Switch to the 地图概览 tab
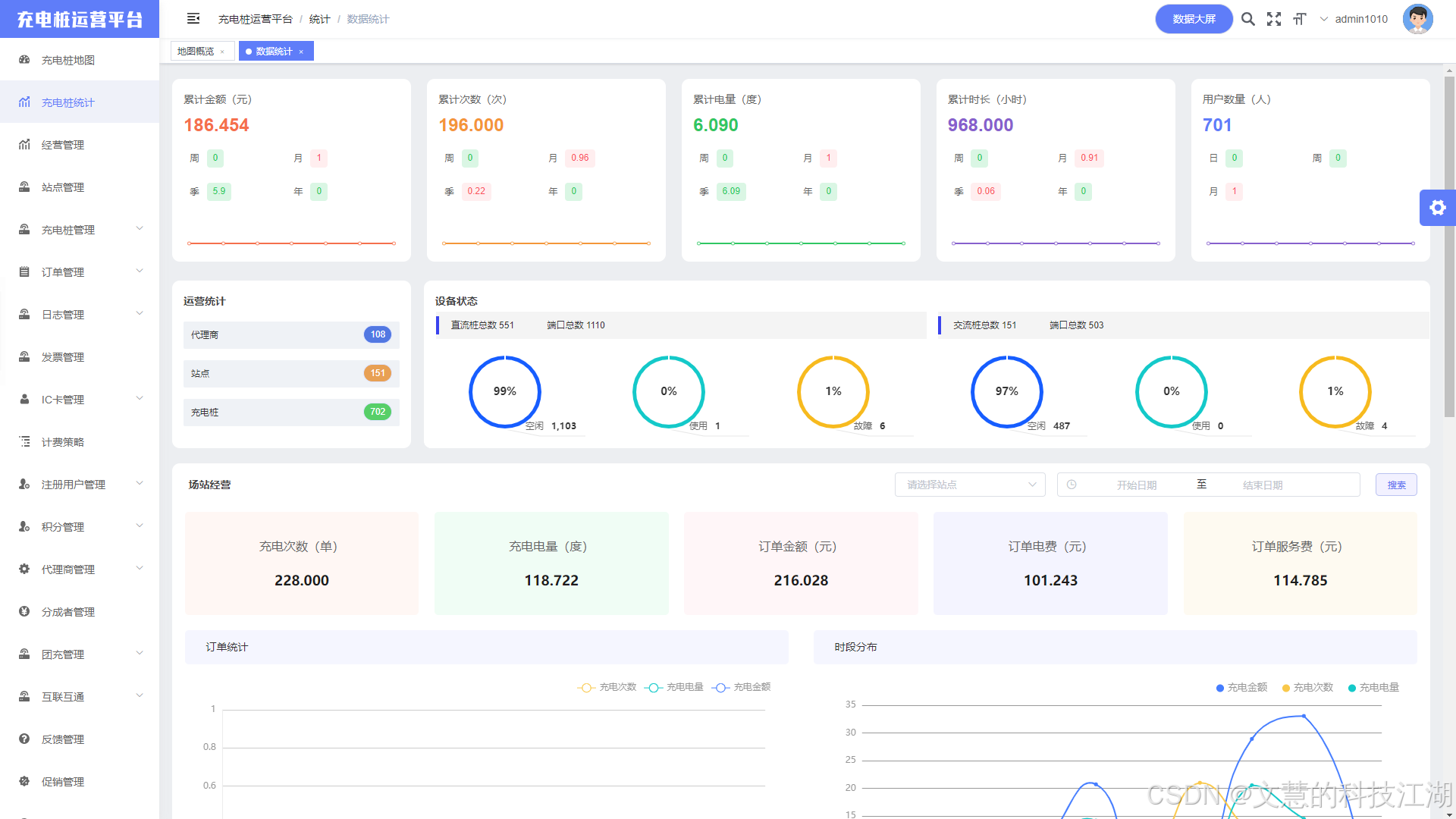Screen dimensions: 1456x819 click(196, 52)
